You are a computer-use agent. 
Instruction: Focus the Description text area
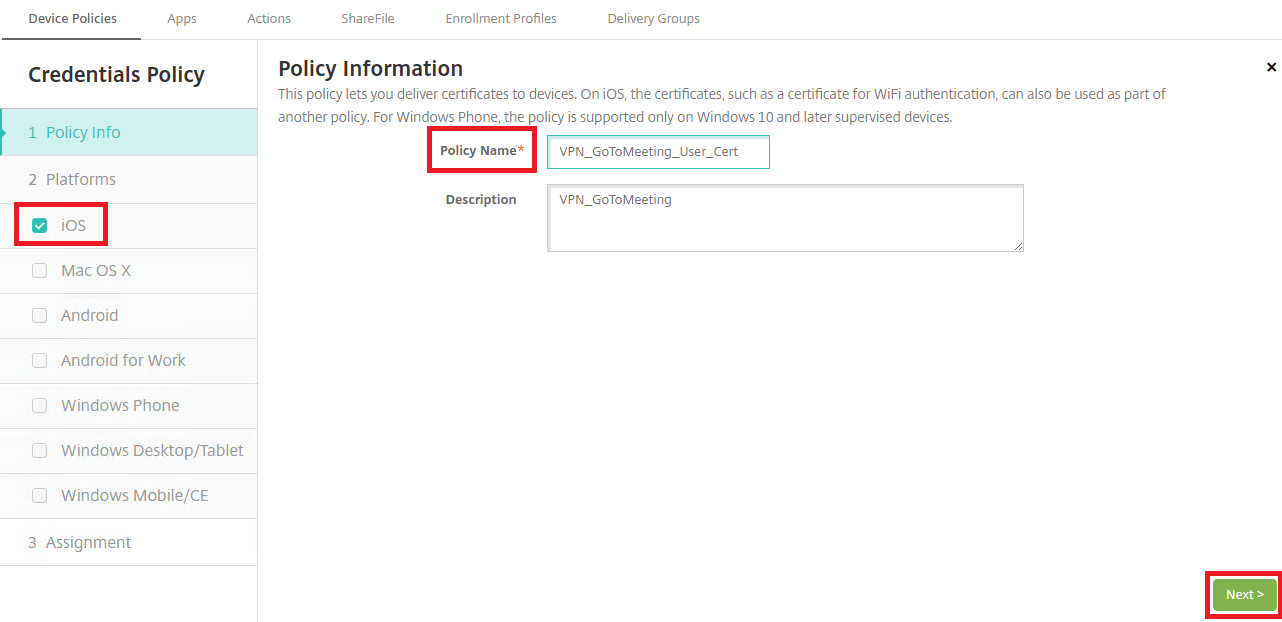pos(785,218)
